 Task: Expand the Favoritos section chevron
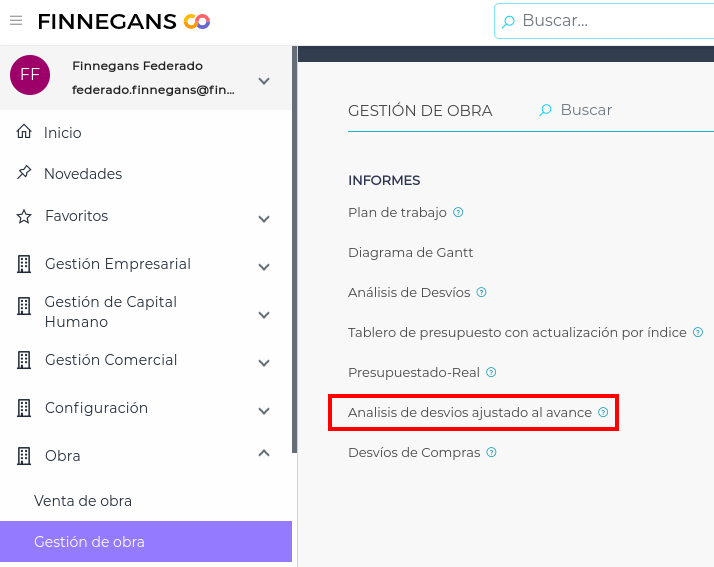[x=264, y=218]
